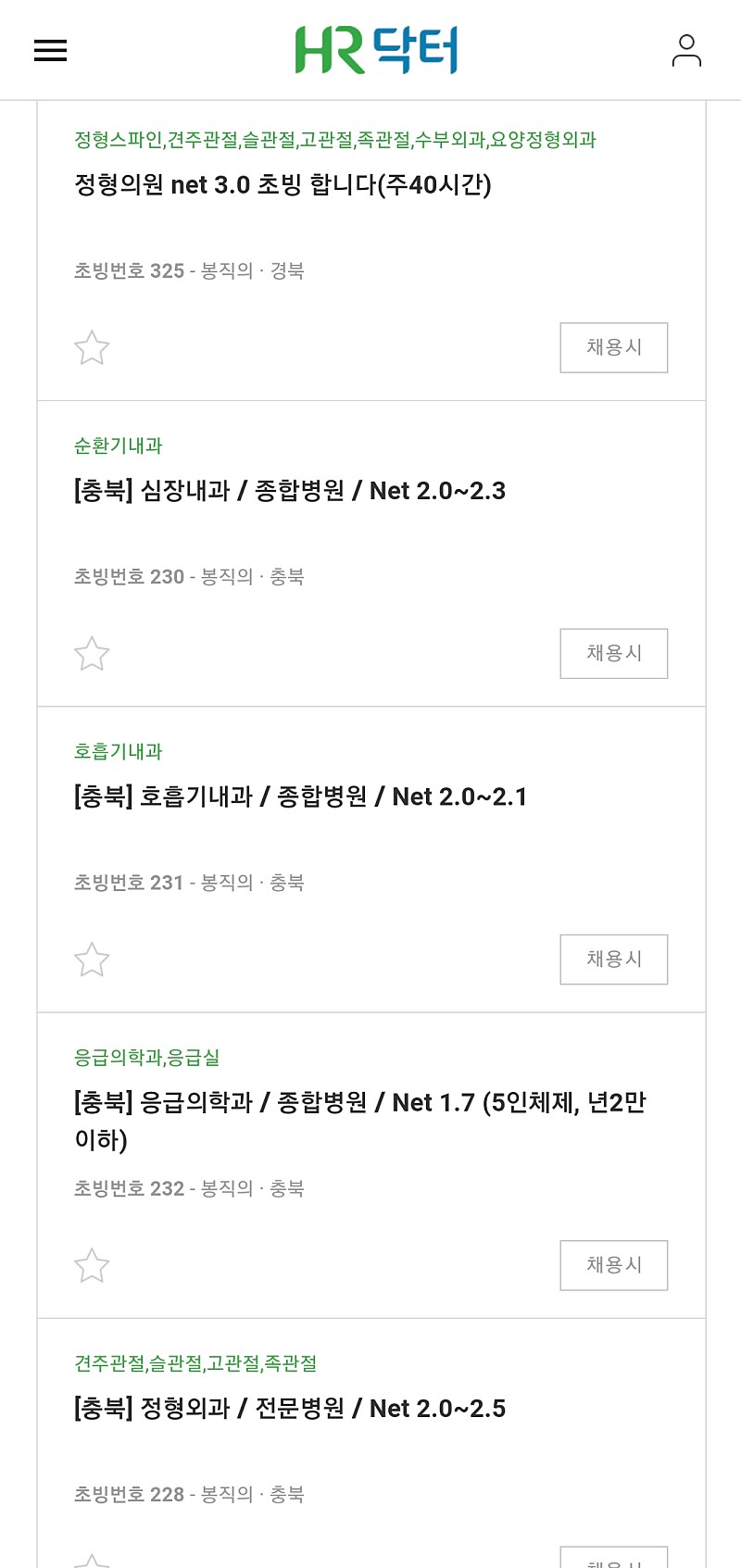The height and width of the screenshot is (1568, 741).
Task: Toggle favorite star on 응급의학과 listing
Action: (92, 1265)
